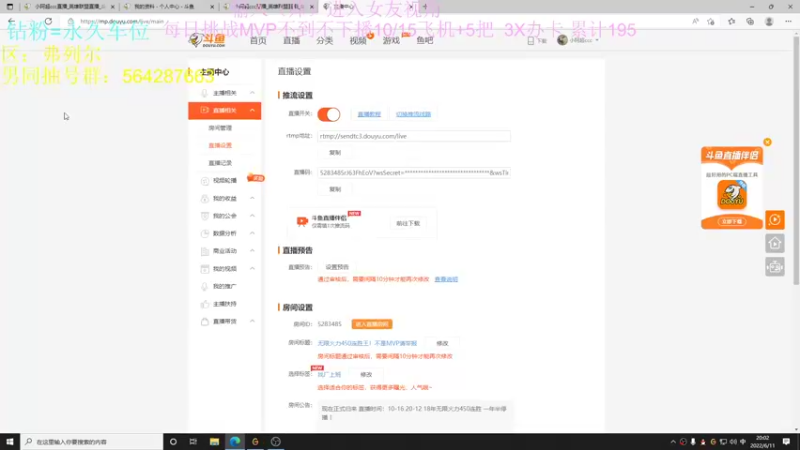Viewport: 800px width, 450px height.
Task: Click the 我的收益 money bag icon
Action: (205, 198)
